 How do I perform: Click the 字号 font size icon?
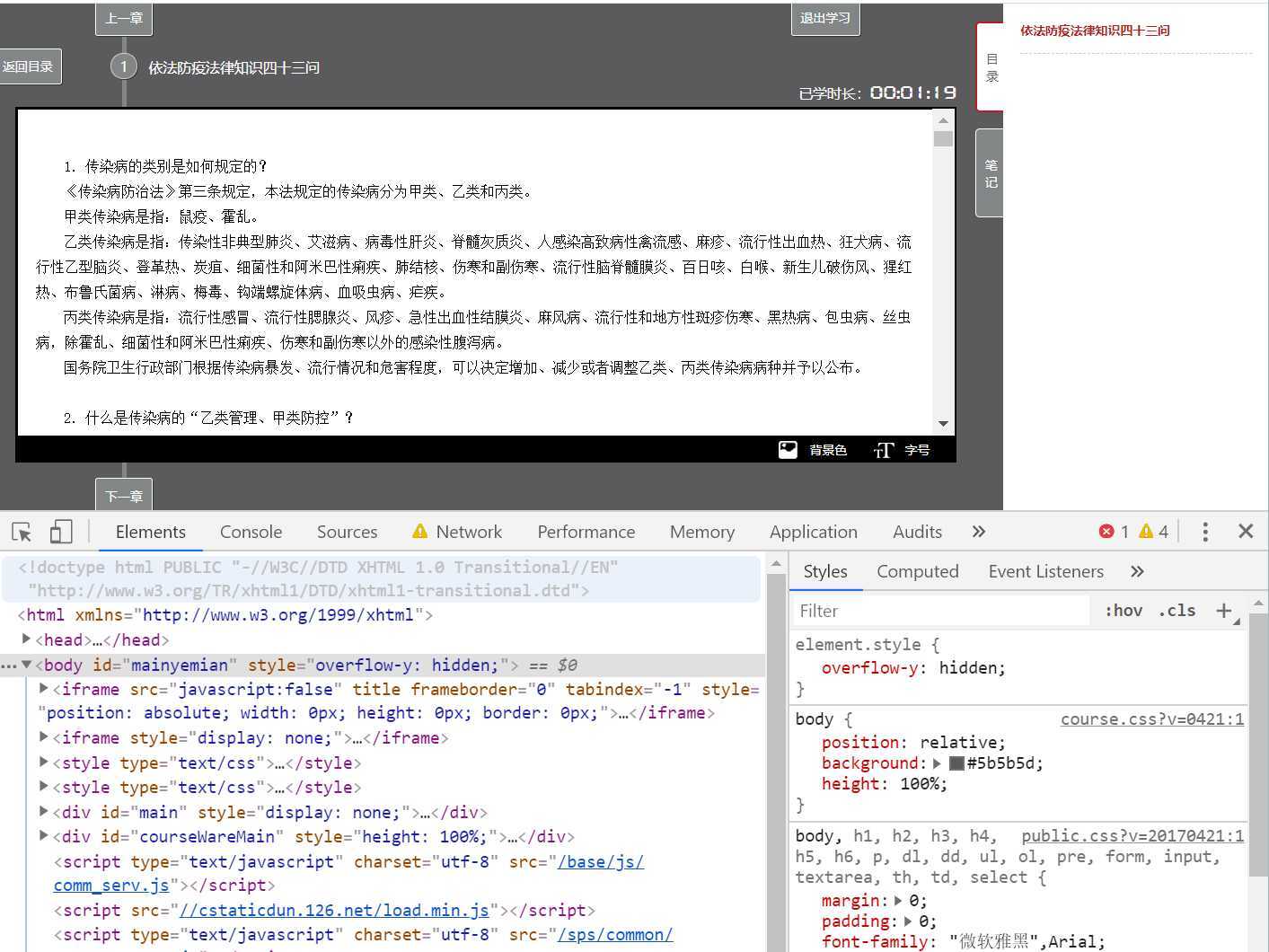coord(884,450)
